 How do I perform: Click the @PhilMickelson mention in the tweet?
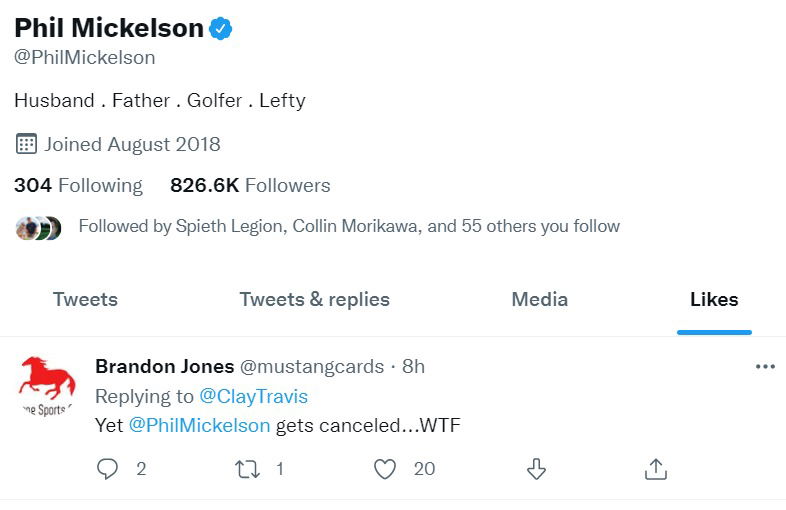199,425
